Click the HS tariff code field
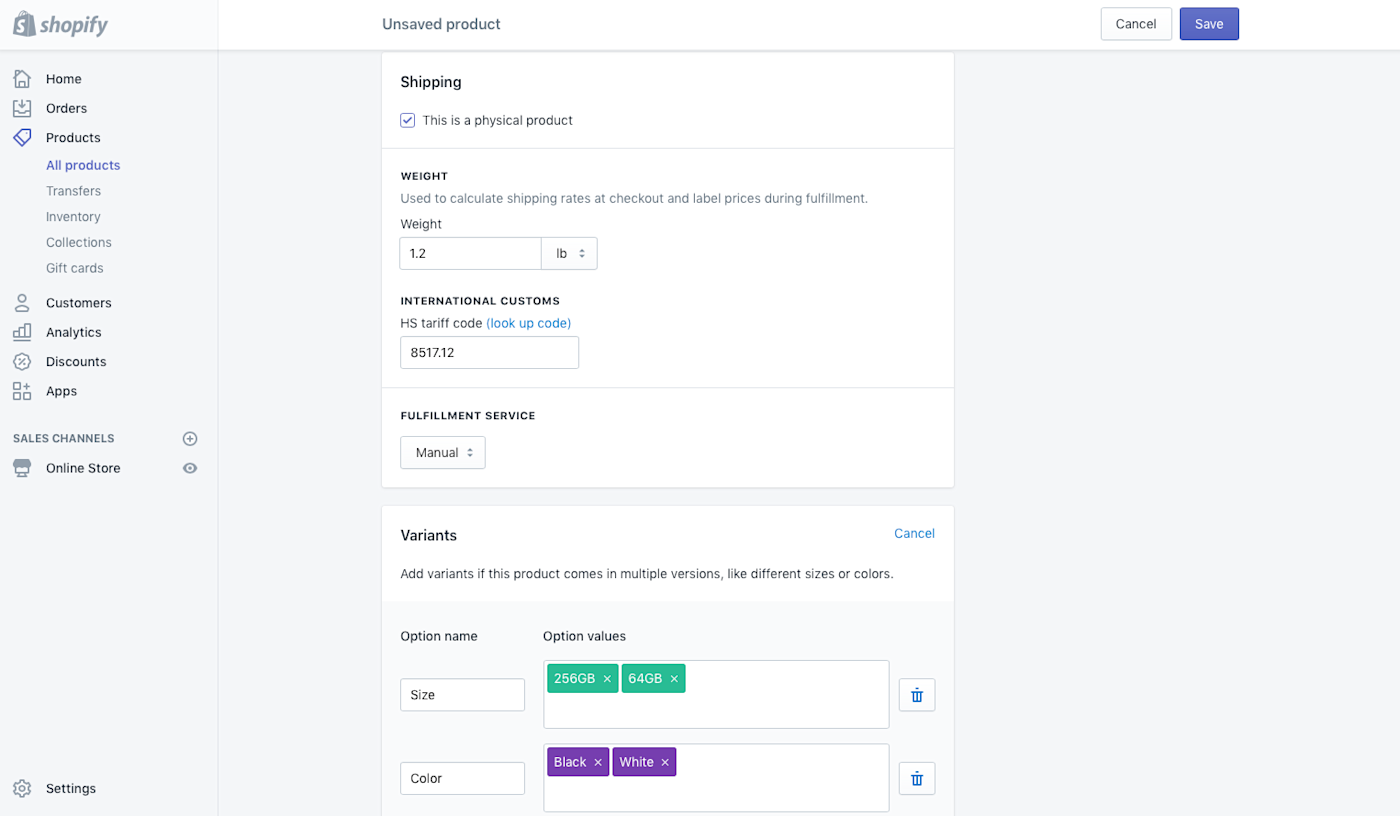The height and width of the screenshot is (816, 1400). click(x=489, y=352)
